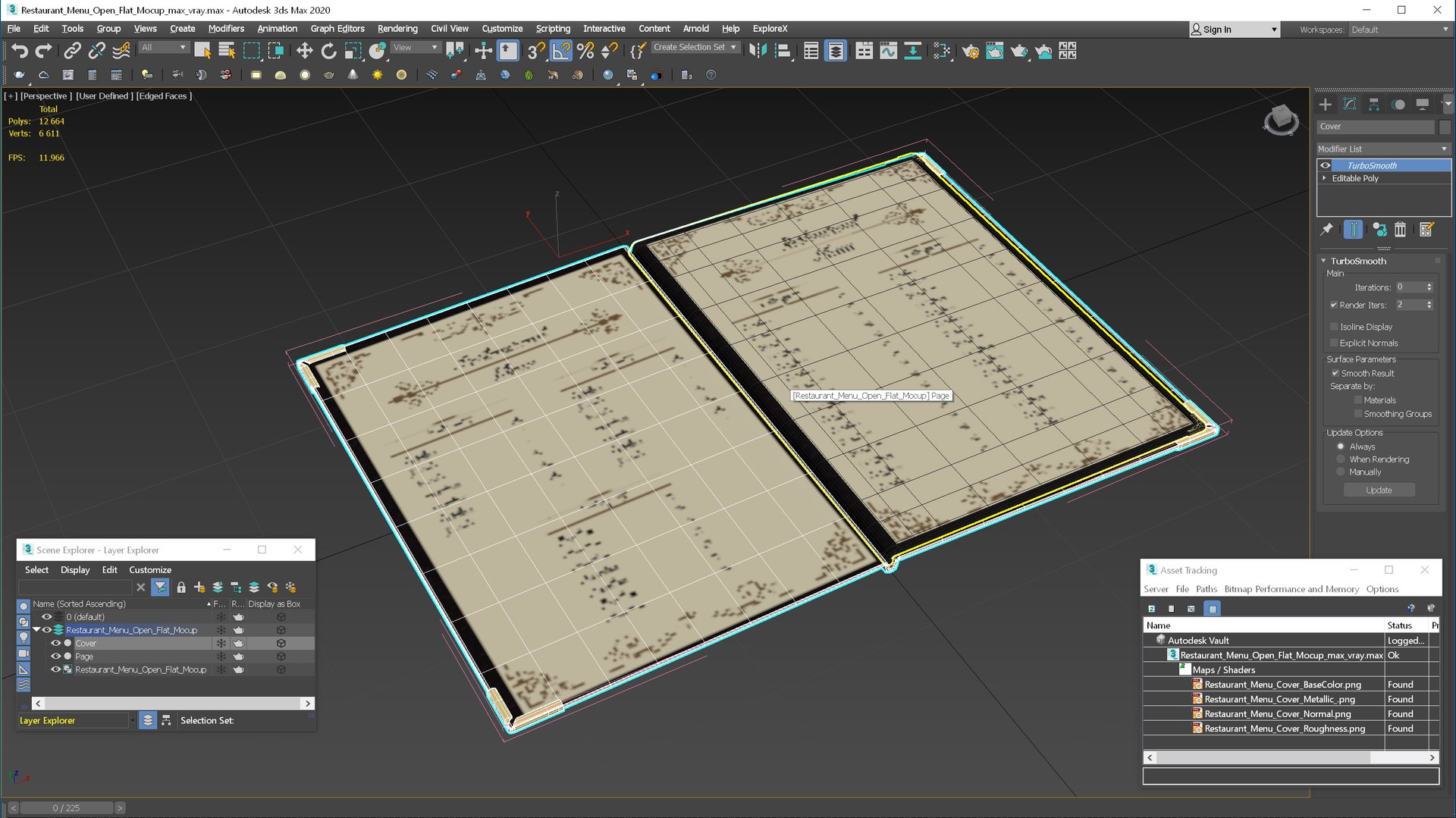Click the Undo arrow icon

[x=20, y=51]
